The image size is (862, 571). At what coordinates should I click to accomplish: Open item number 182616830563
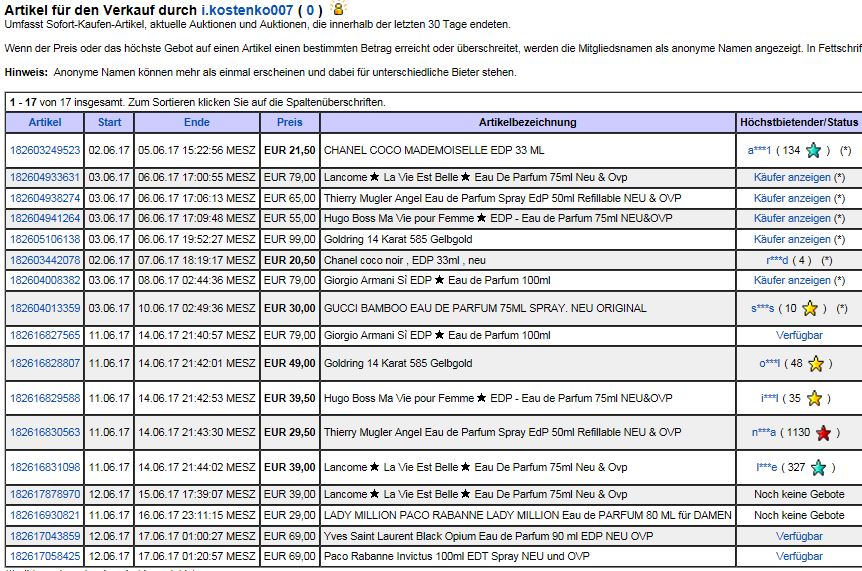[45, 432]
